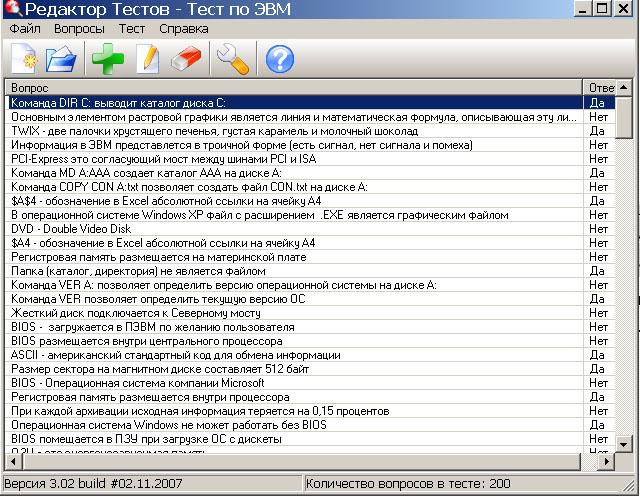Sort by the Ответ column header

599,88
